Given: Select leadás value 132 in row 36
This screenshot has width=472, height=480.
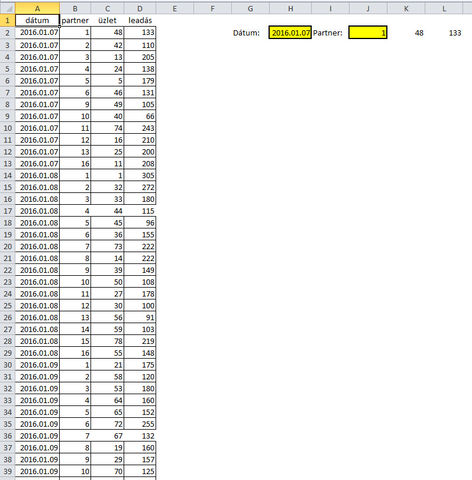Looking at the screenshot, I should click(140, 436).
